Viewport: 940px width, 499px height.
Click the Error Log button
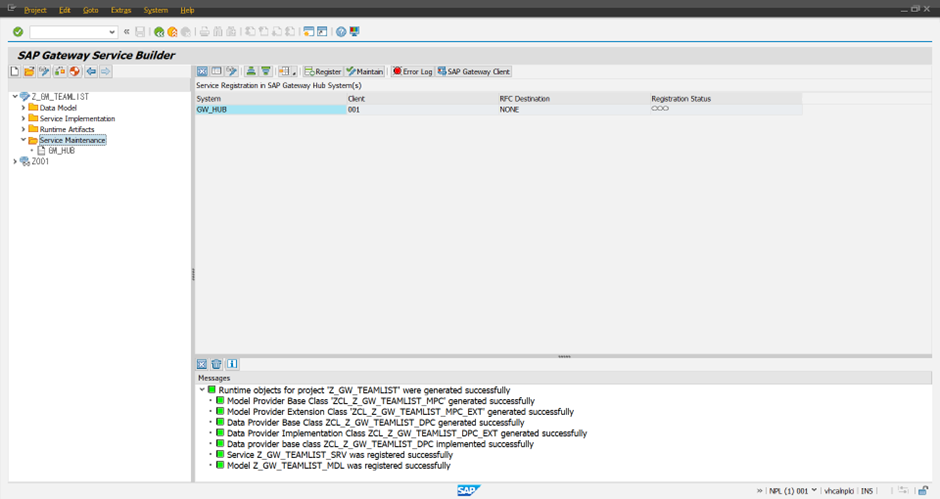(412, 71)
